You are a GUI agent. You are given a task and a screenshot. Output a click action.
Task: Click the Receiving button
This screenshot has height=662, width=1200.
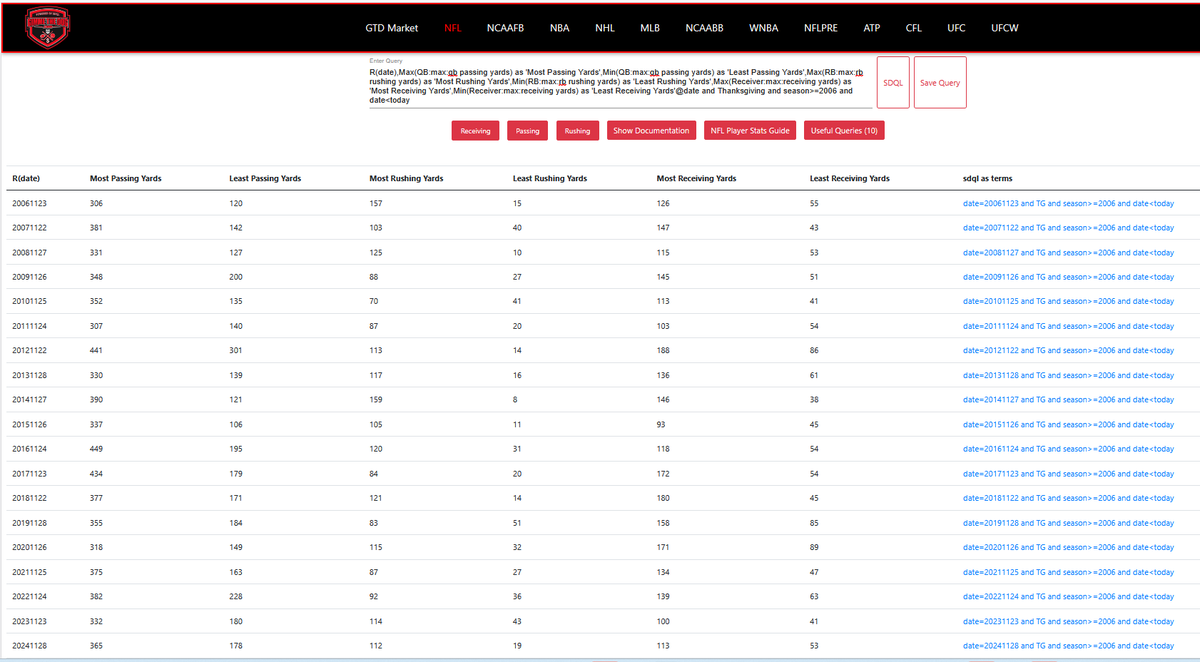476,131
